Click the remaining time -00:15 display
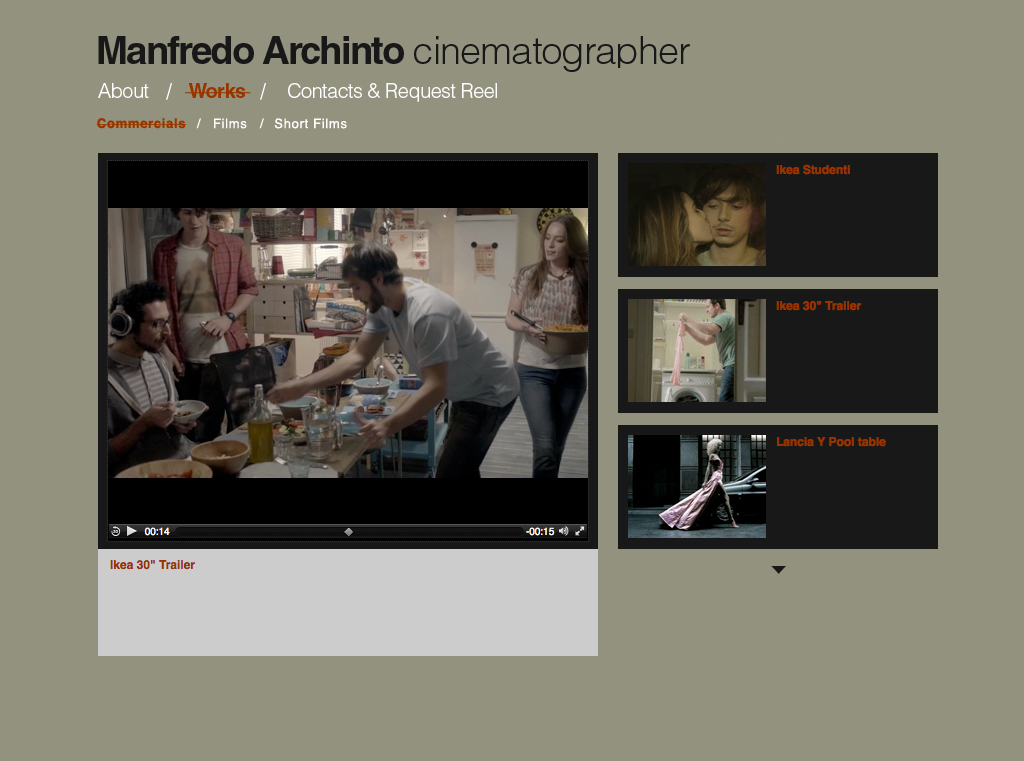Image resolution: width=1024 pixels, height=761 pixels. 539,532
